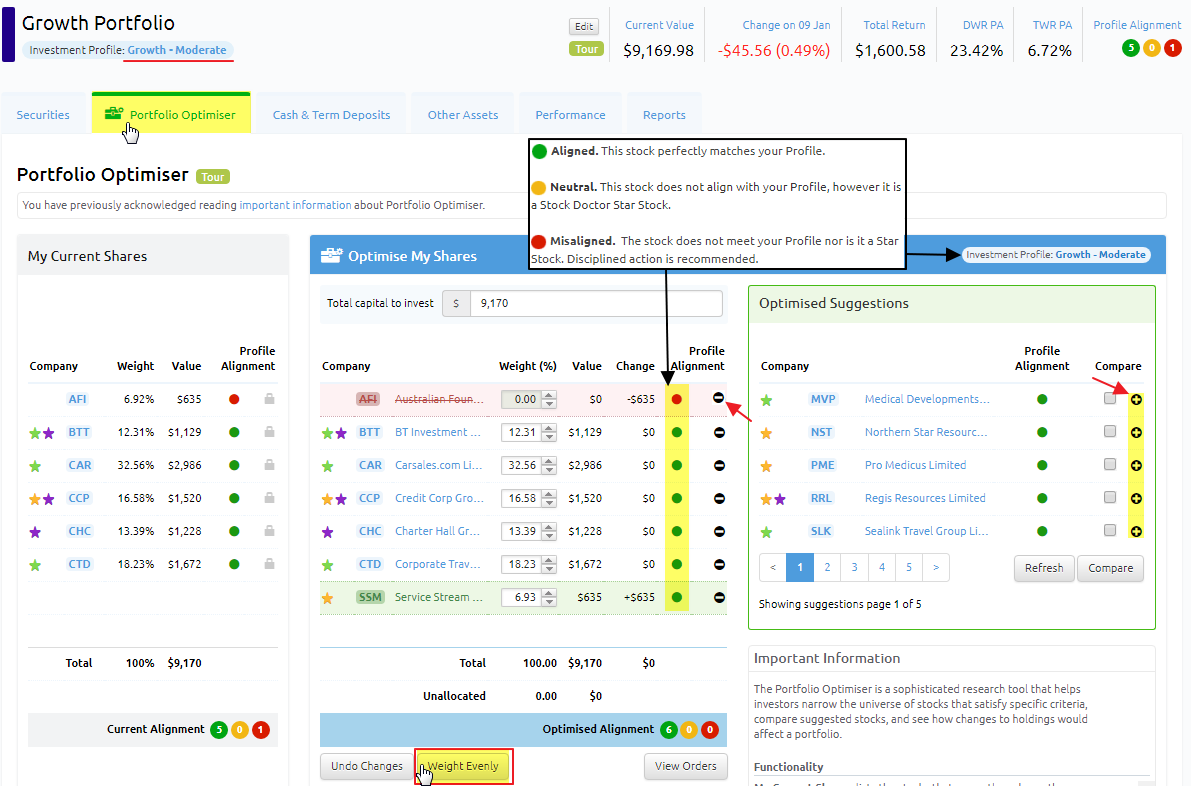
Task: Open Northern Star Resources company link
Action: (926, 432)
